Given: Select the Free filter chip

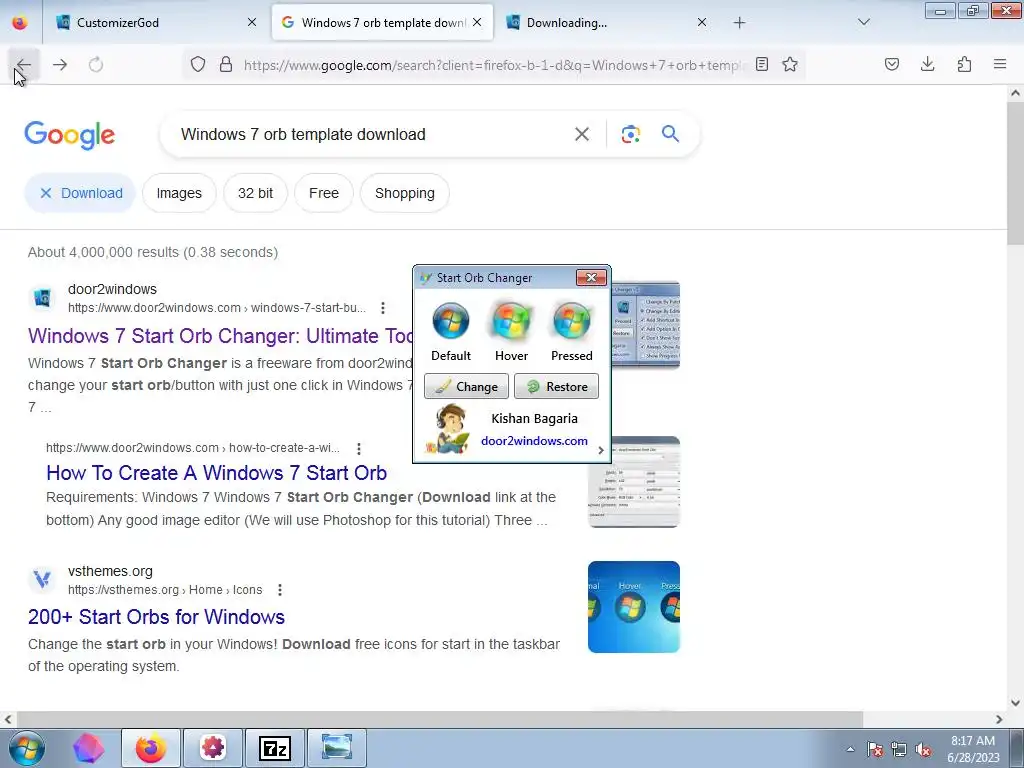Looking at the screenshot, I should tap(324, 193).
